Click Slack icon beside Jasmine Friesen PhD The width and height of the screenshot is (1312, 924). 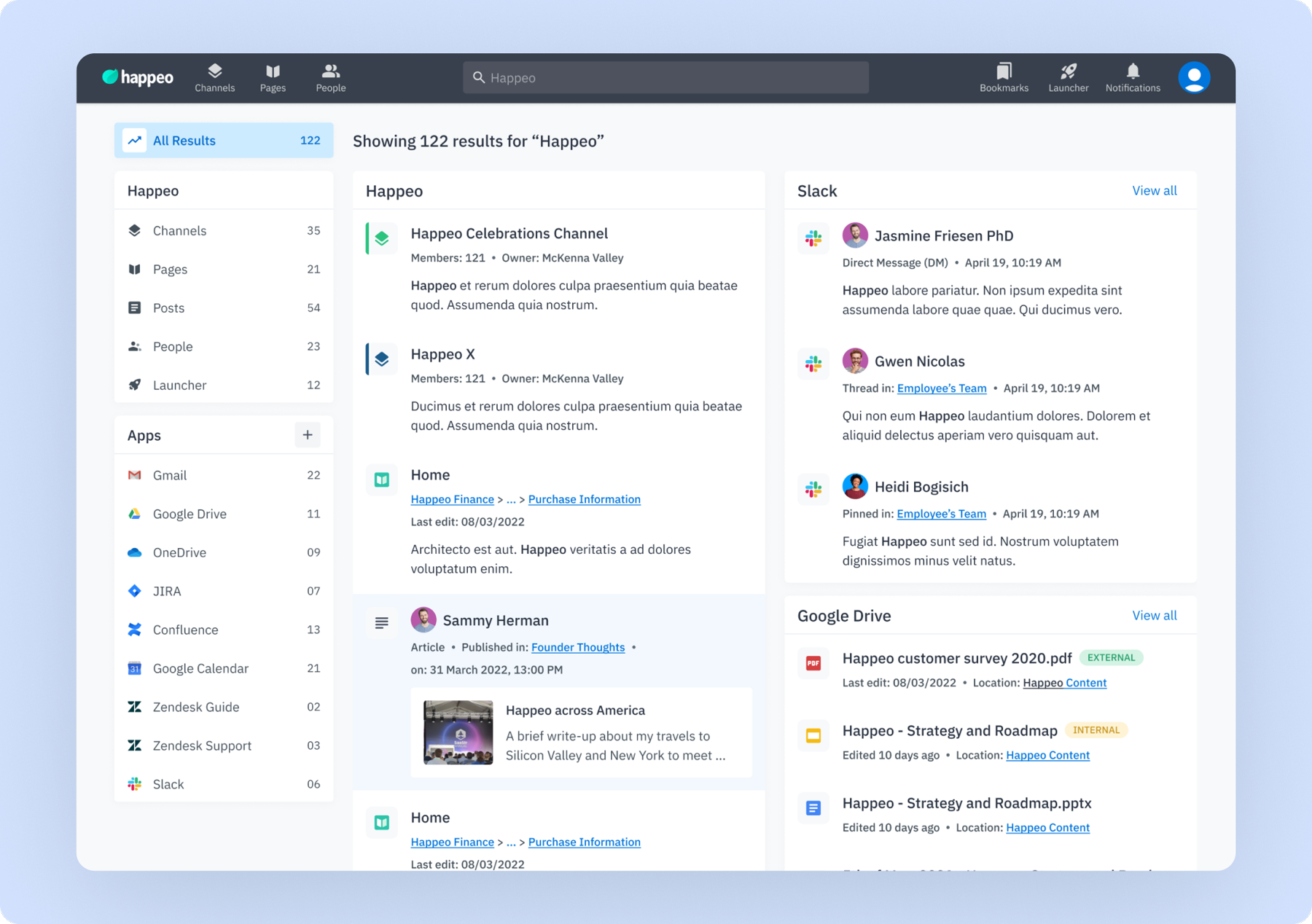tap(813, 238)
